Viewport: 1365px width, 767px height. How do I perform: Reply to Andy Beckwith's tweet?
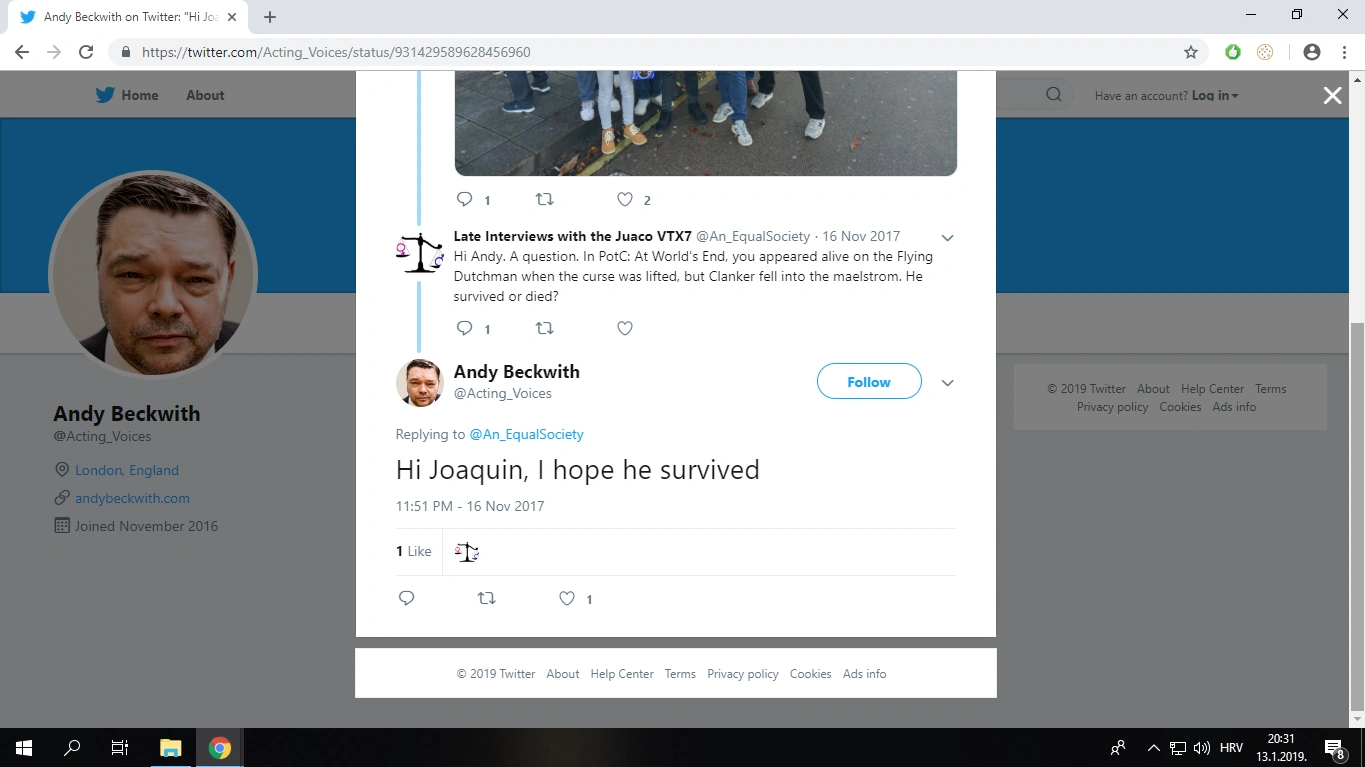pyautogui.click(x=406, y=598)
